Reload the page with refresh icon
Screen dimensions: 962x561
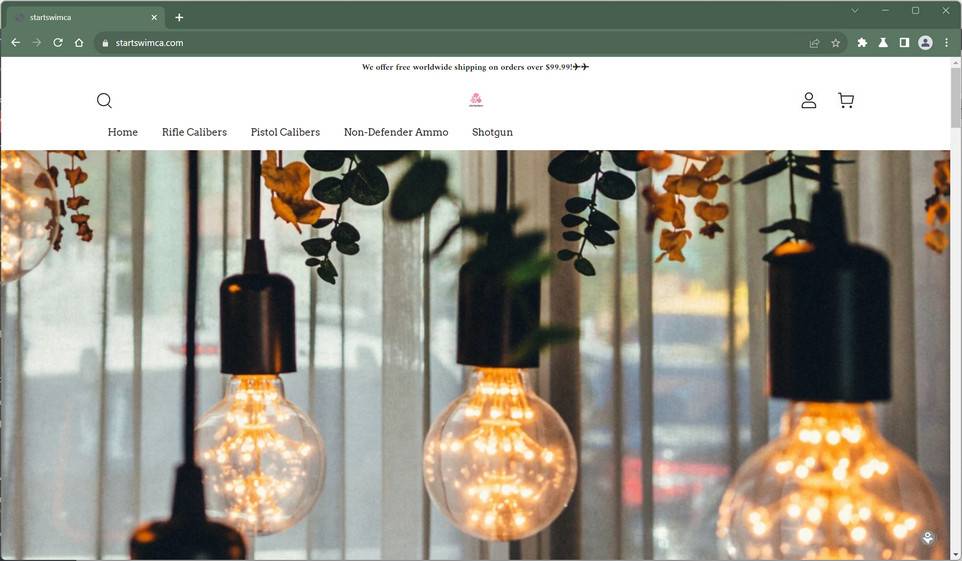point(58,42)
